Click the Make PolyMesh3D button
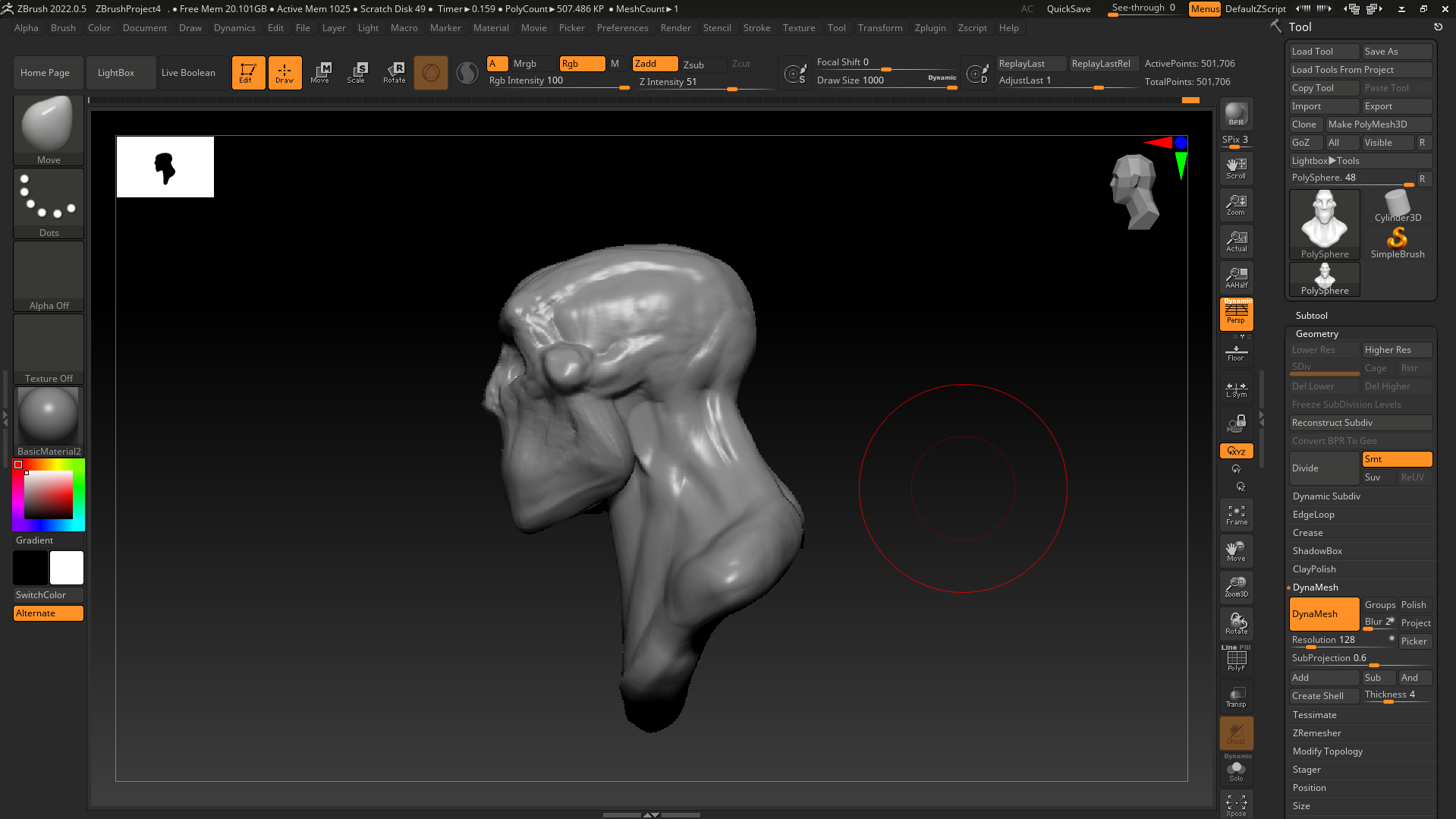 coord(1377,124)
